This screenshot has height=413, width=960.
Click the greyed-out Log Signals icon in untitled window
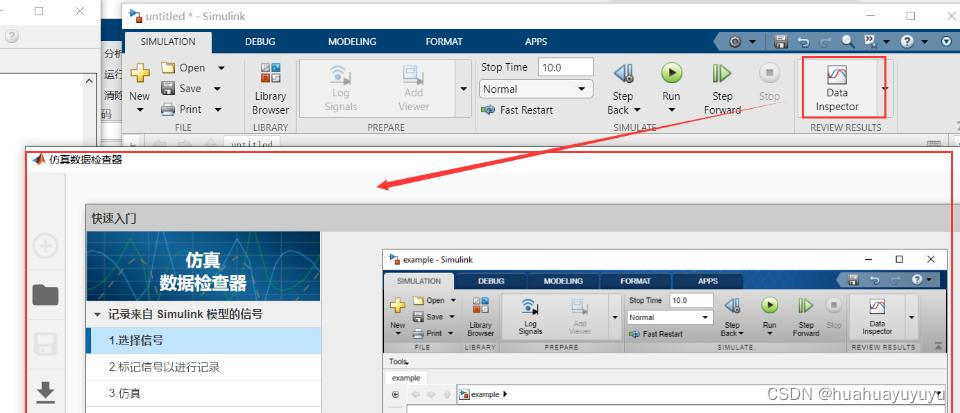click(x=340, y=75)
